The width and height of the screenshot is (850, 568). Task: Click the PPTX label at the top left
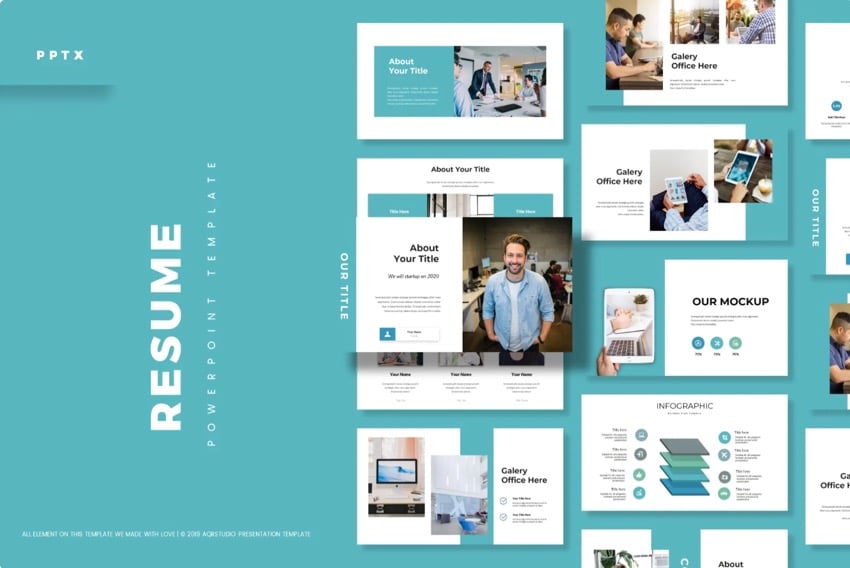click(x=60, y=55)
